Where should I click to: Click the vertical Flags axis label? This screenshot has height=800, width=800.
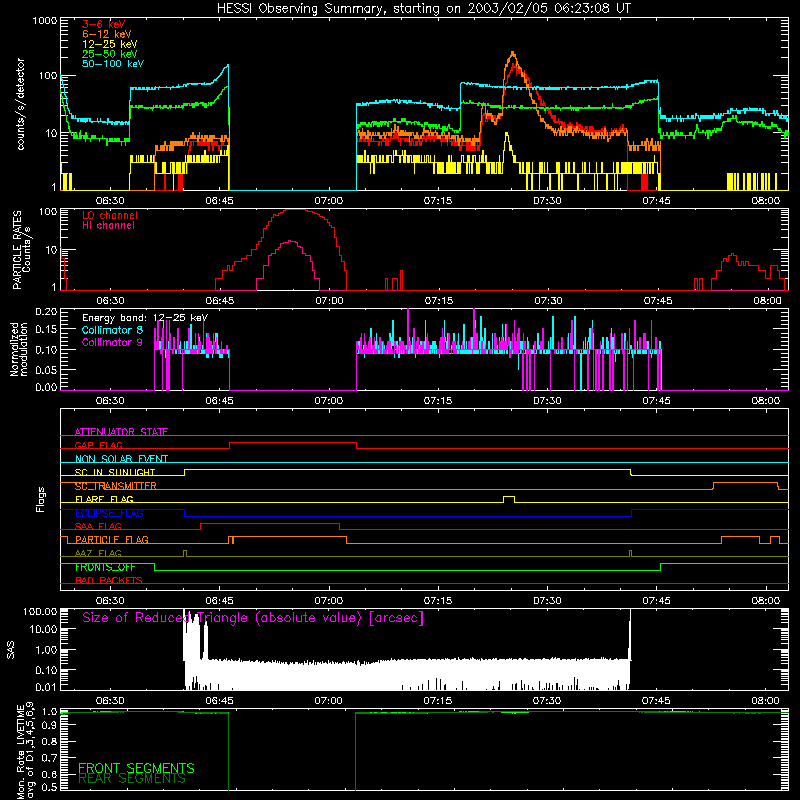point(41,499)
